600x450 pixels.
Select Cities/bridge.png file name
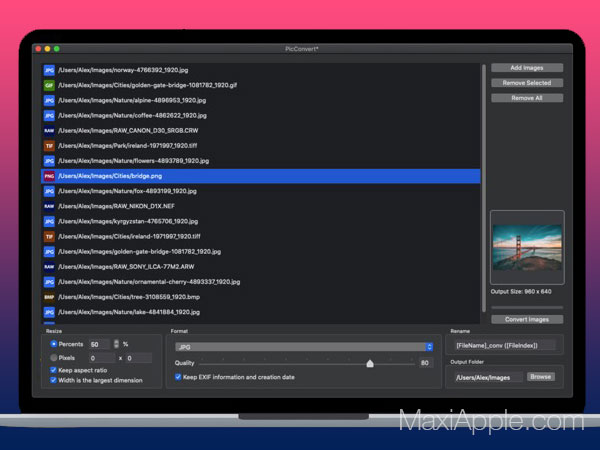(110, 176)
